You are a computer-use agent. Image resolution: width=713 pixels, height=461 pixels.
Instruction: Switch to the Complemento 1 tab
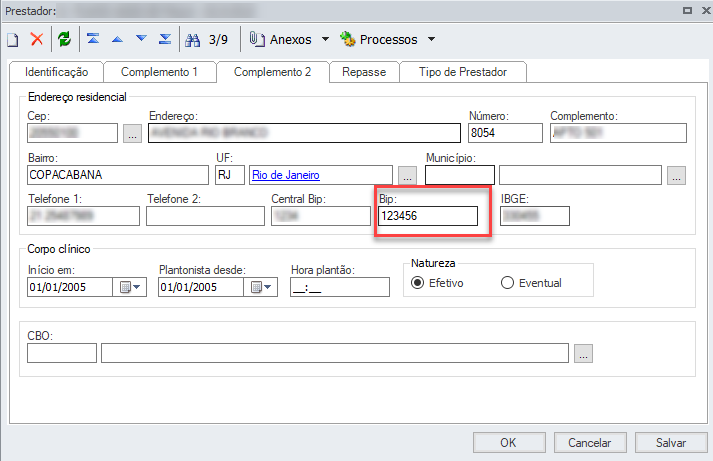(x=159, y=72)
